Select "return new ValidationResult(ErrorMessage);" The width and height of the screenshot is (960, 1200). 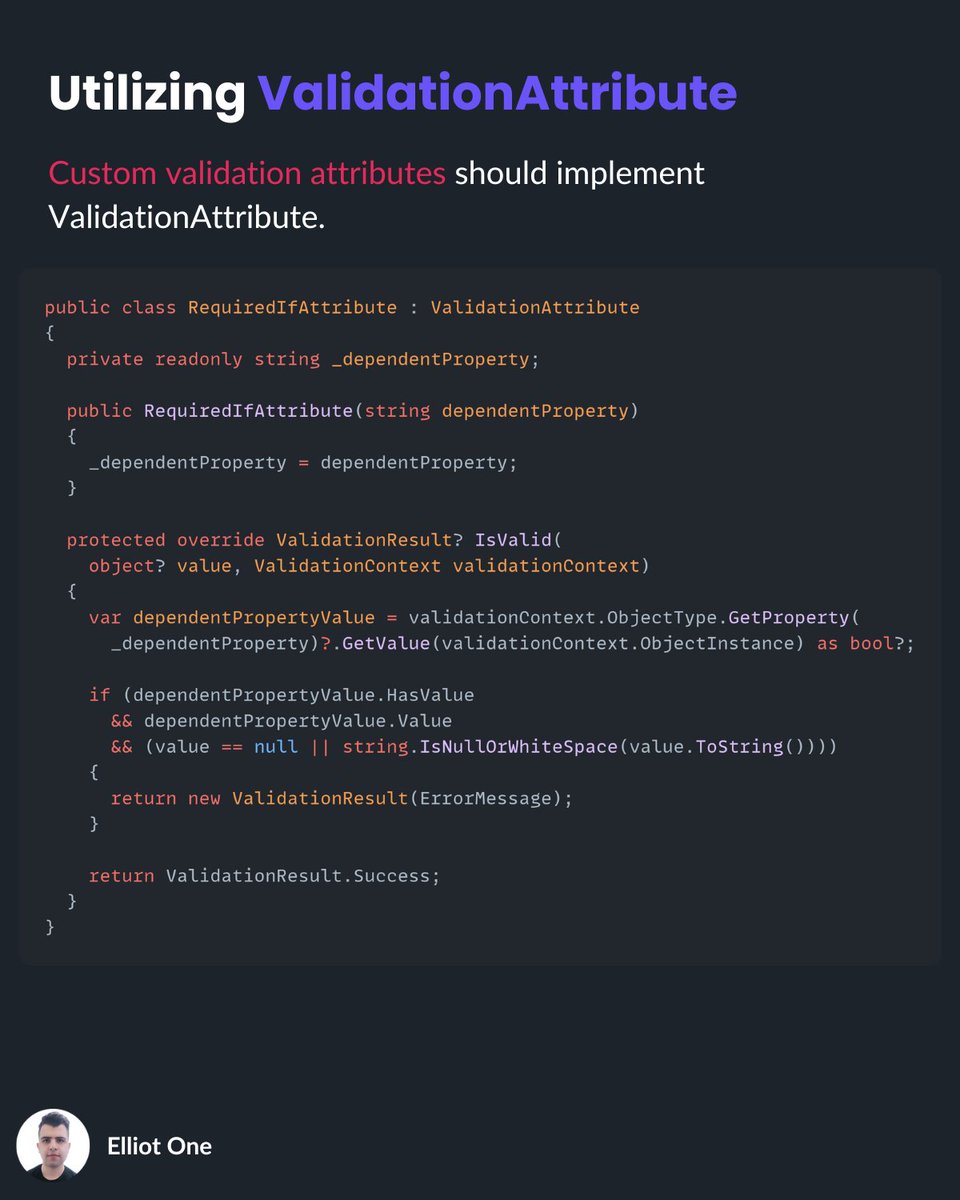342,798
